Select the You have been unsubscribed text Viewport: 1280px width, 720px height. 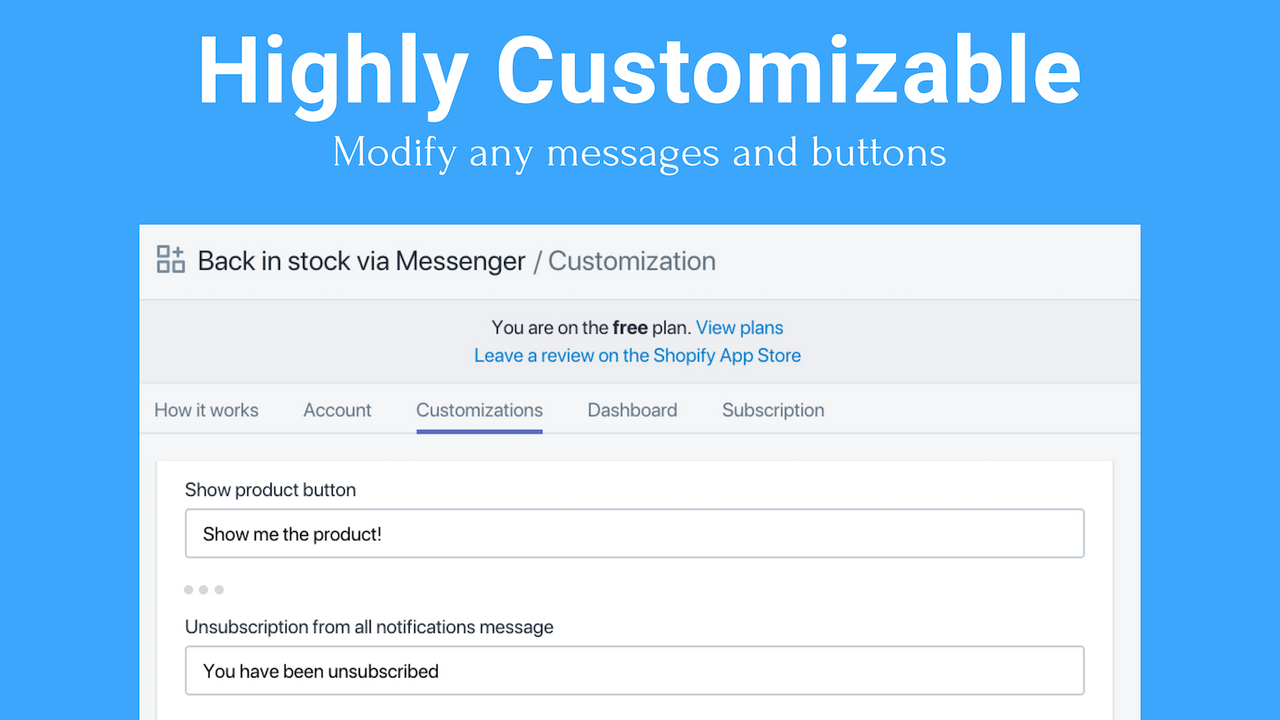click(320, 670)
